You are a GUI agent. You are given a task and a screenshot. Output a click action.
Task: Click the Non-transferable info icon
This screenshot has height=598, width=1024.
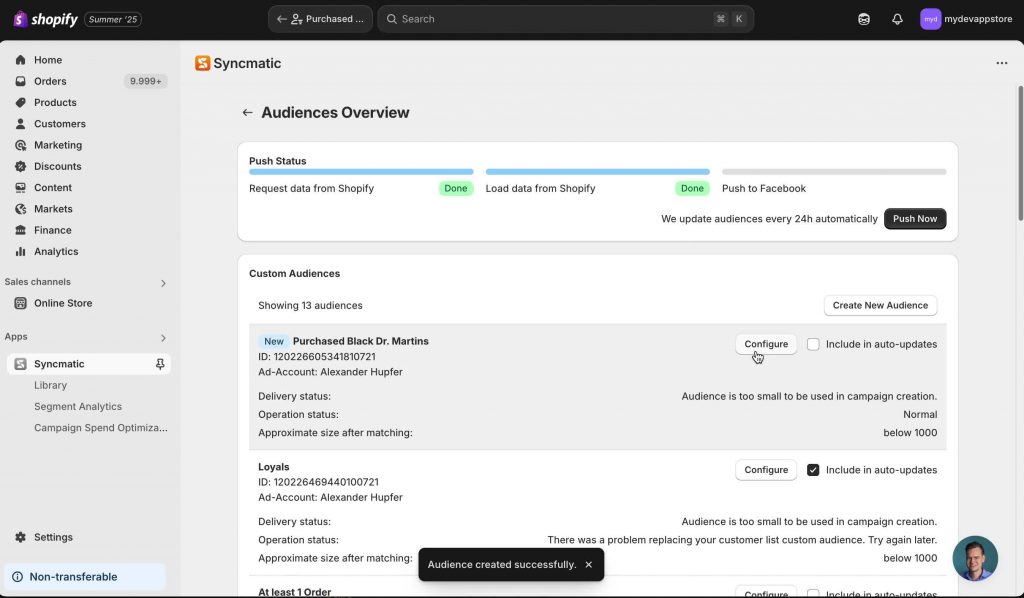[x=18, y=577]
